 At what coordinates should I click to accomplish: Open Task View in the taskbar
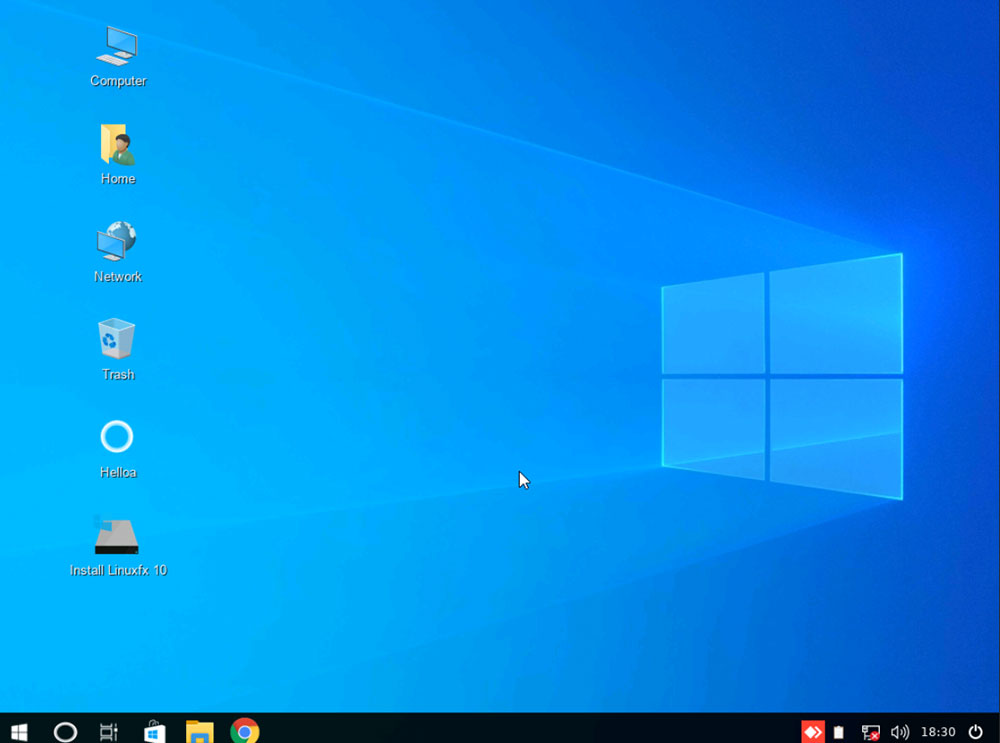point(109,732)
